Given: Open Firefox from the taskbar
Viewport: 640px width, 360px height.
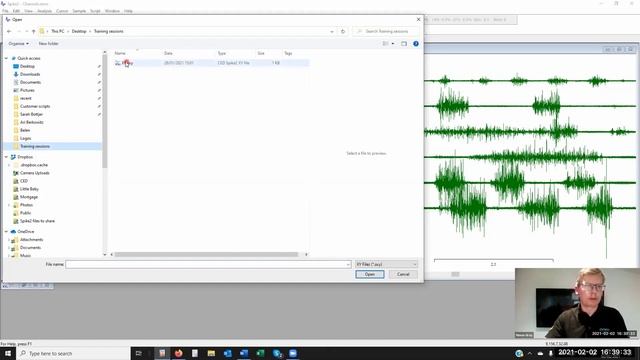Looking at the screenshot, I should point(178,353).
